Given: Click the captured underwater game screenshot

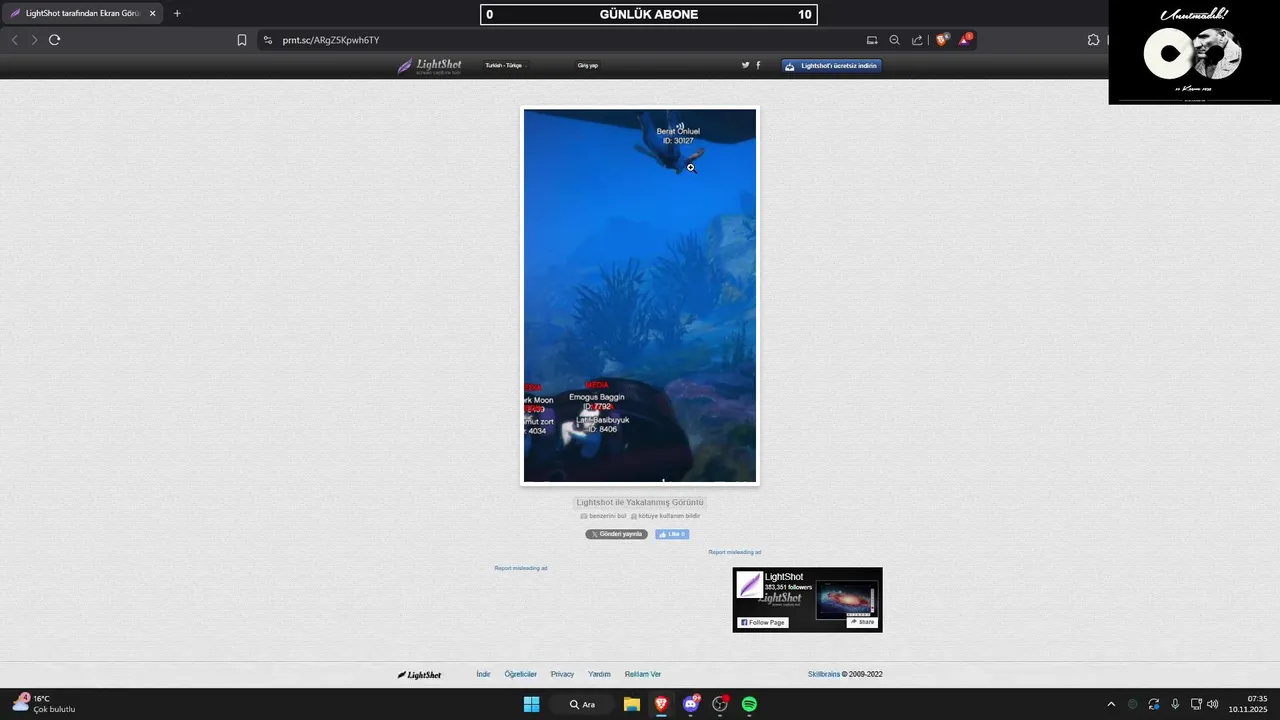Looking at the screenshot, I should tap(640, 296).
